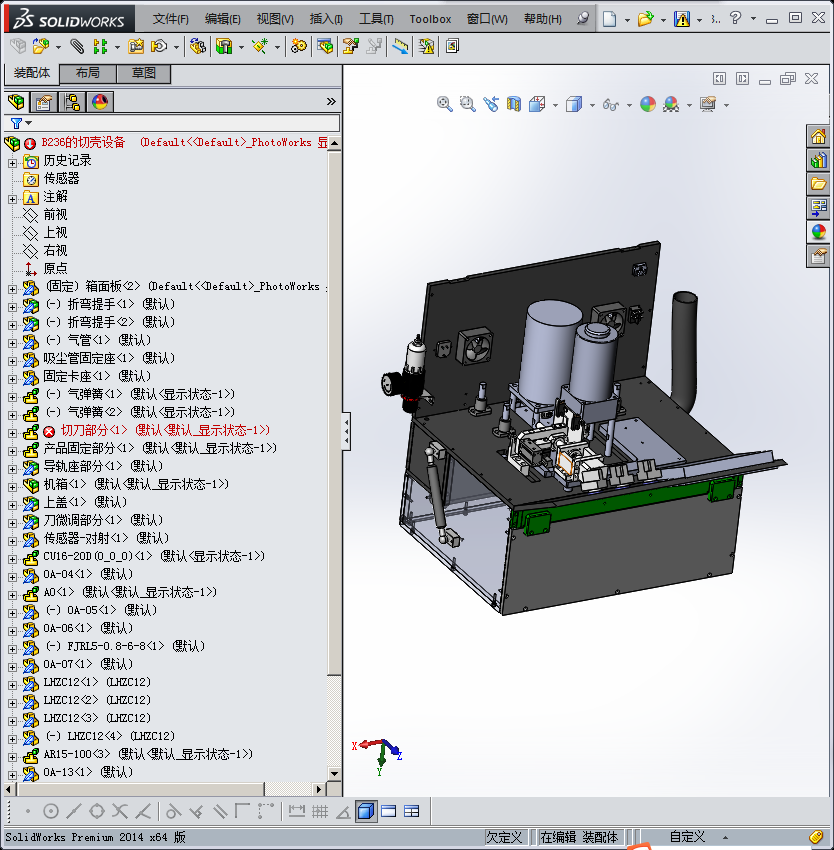Click the 自定义 units status bar button
The height and width of the screenshot is (850, 834).
687,837
